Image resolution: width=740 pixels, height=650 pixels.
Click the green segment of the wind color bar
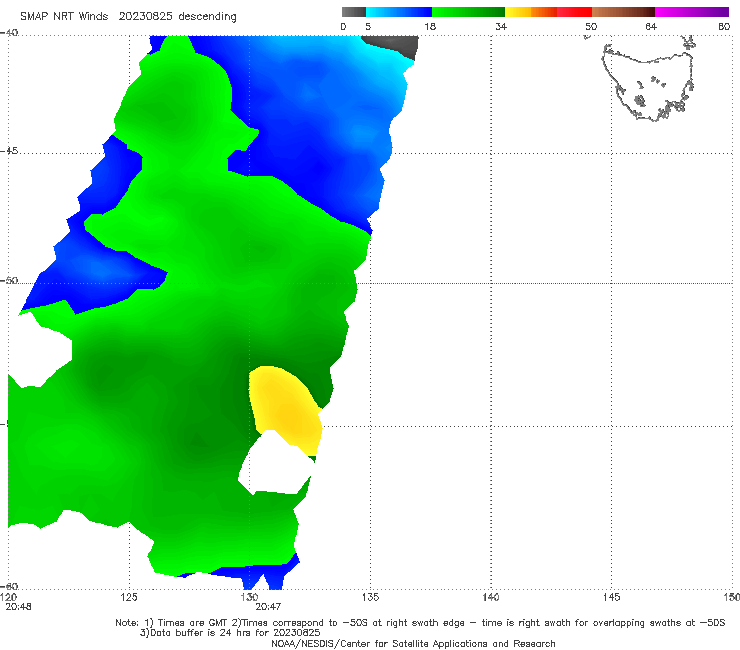tap(468, 12)
